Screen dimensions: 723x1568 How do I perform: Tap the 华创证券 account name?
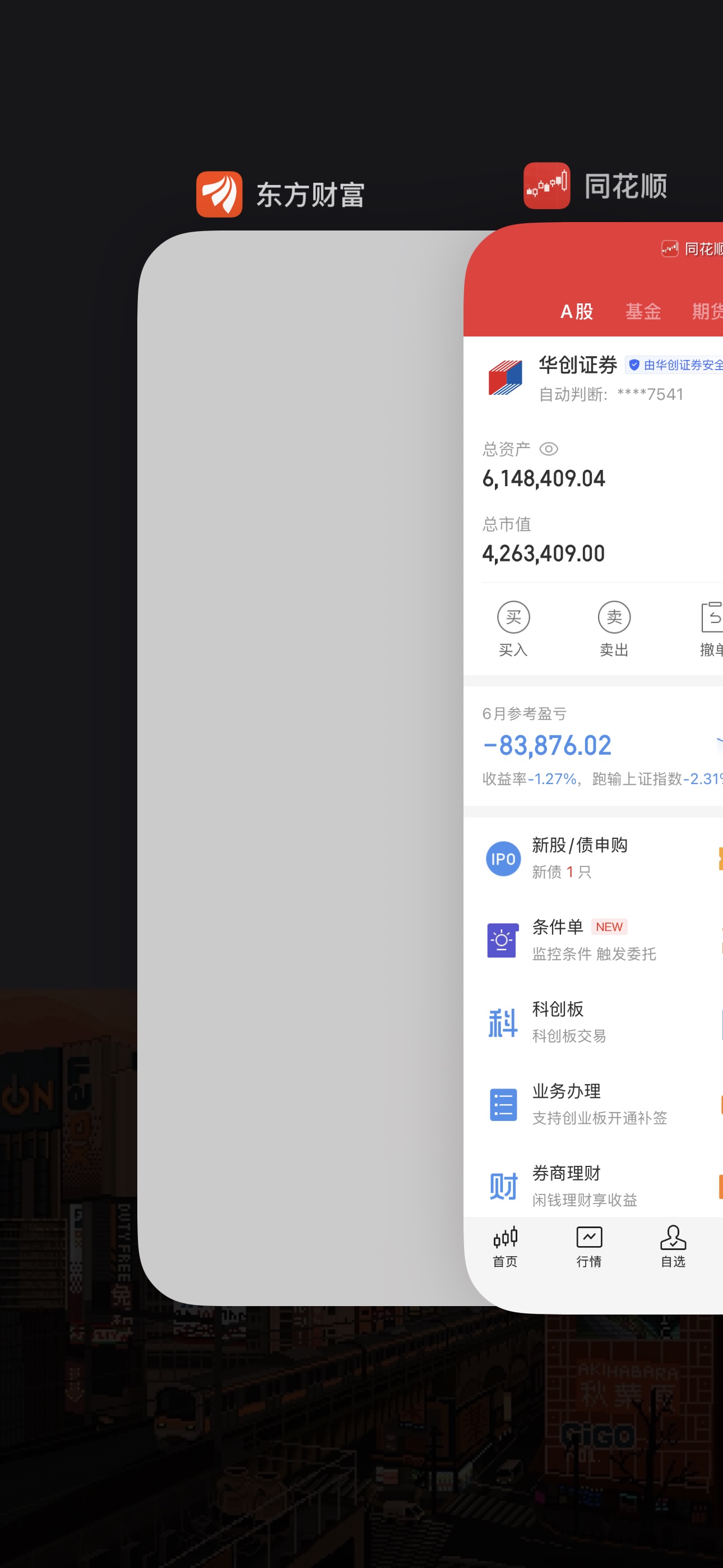click(577, 365)
